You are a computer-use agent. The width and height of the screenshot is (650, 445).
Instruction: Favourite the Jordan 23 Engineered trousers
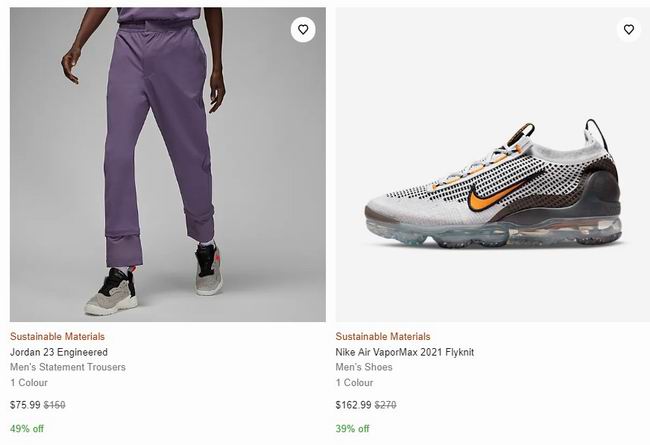[303, 30]
